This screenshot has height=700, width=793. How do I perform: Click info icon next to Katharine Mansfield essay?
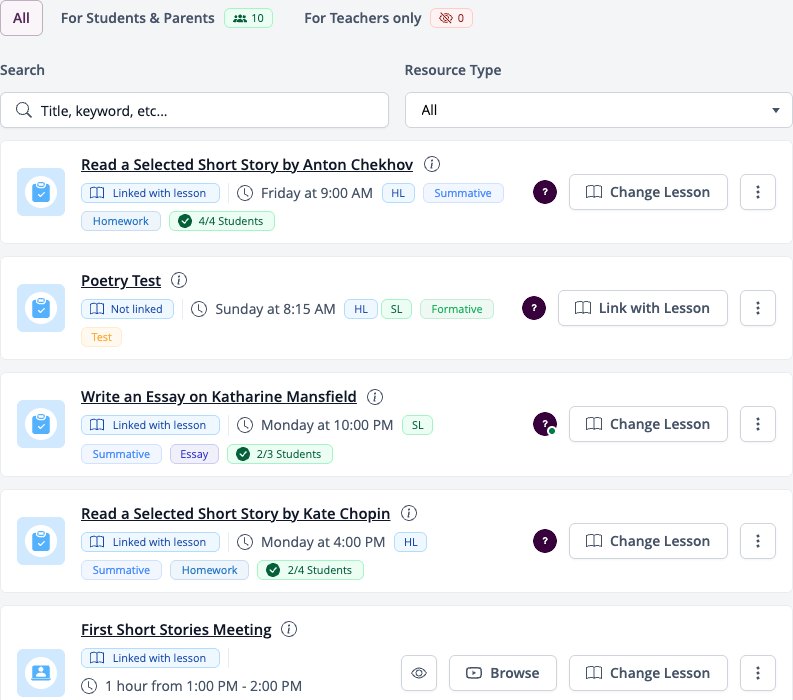click(x=375, y=397)
